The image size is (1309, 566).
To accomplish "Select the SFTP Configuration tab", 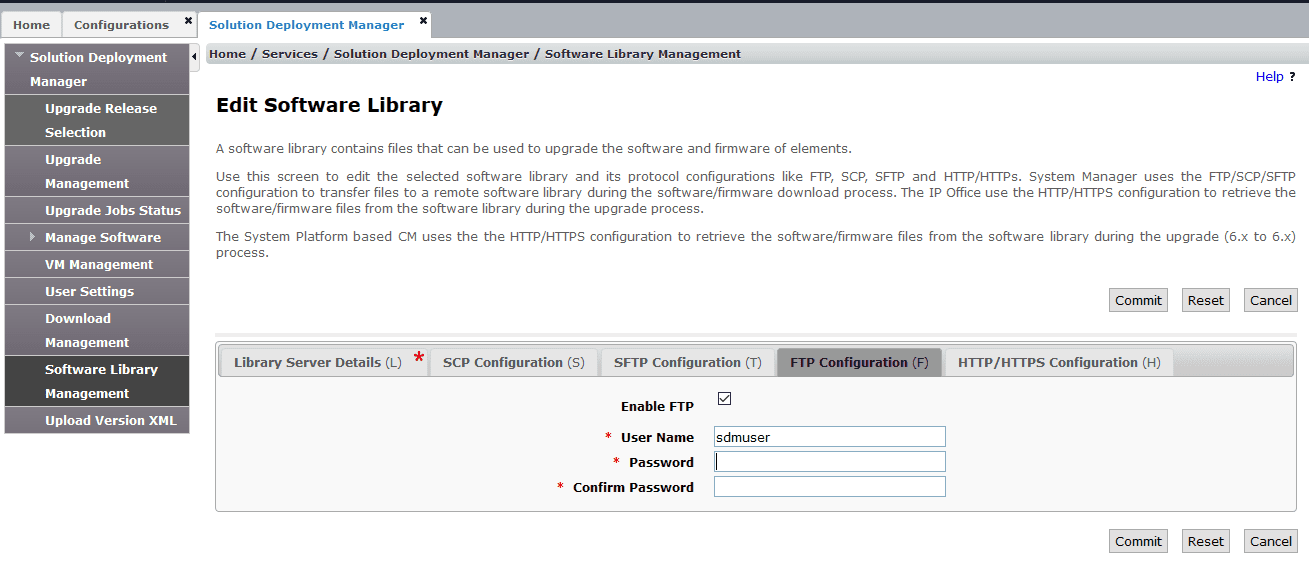I will pos(687,362).
